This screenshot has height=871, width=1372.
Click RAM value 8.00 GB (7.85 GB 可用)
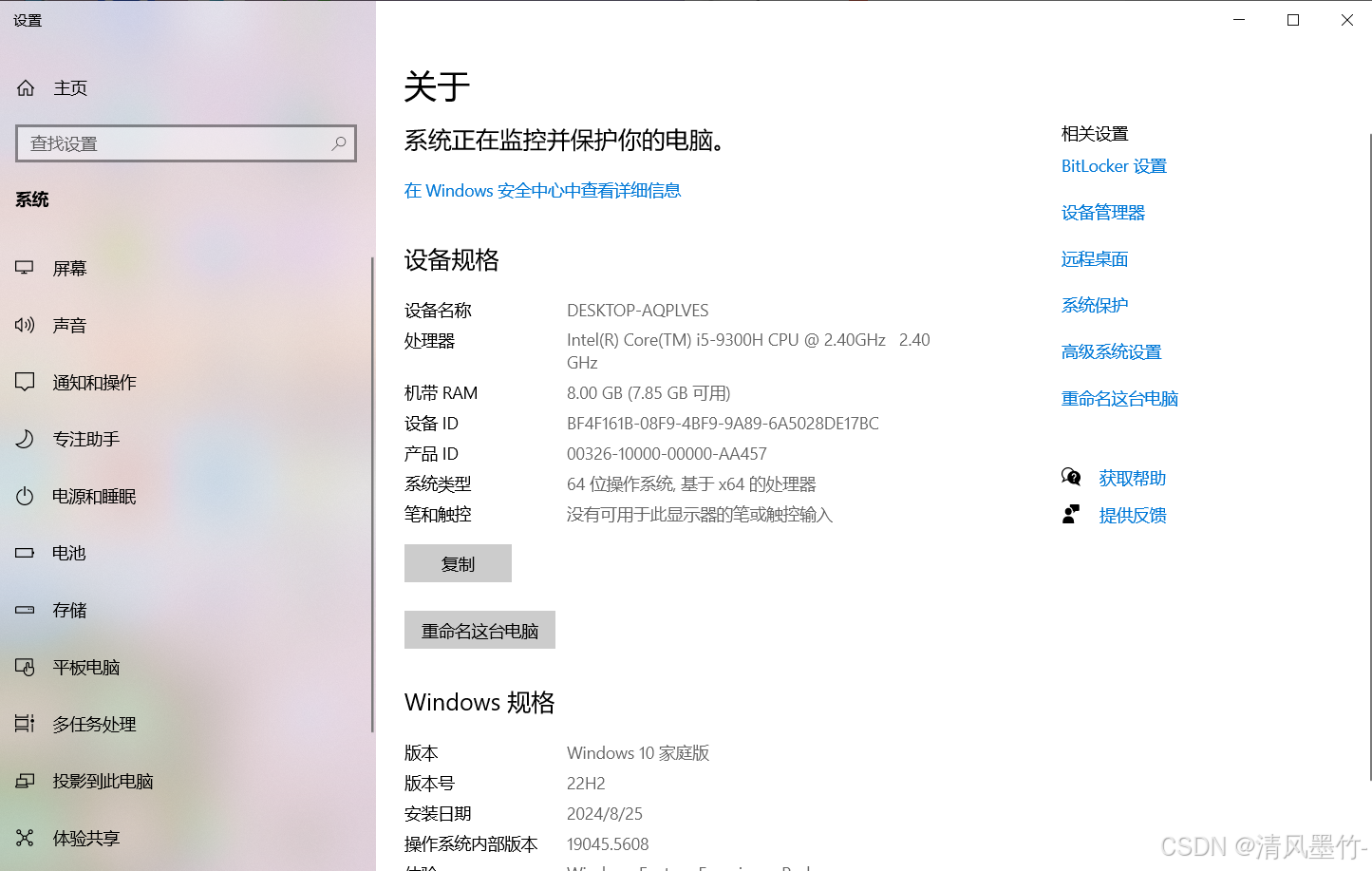point(648,393)
